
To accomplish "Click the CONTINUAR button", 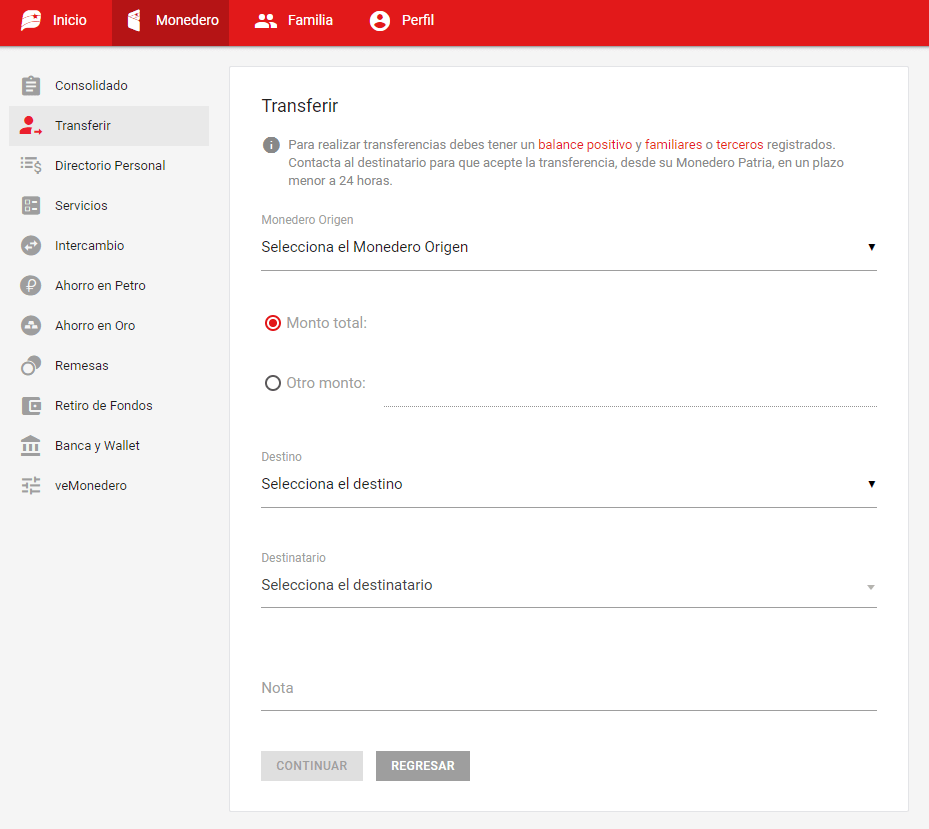I will tap(312, 766).
